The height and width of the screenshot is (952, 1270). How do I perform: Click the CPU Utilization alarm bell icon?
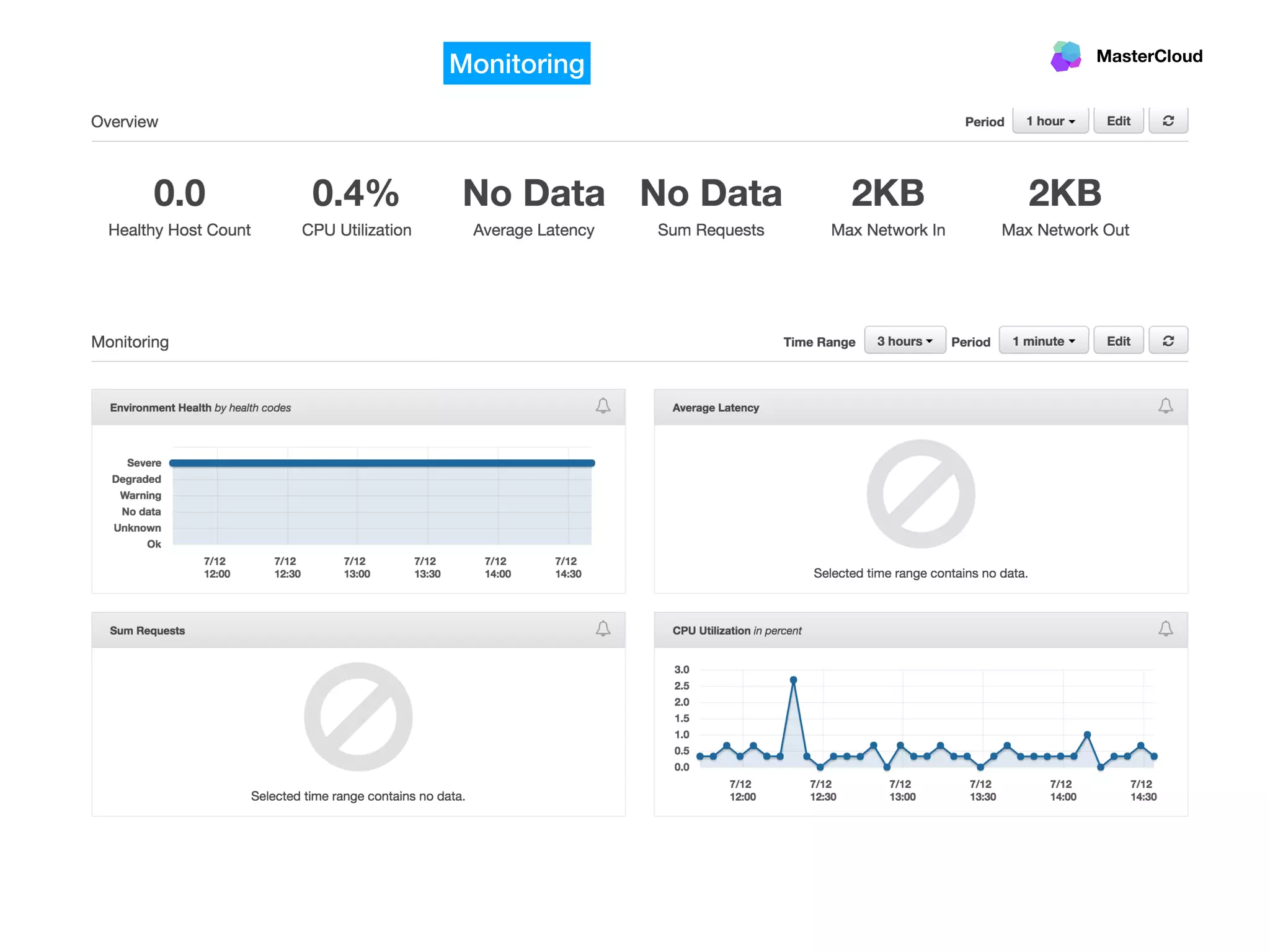tap(1165, 629)
